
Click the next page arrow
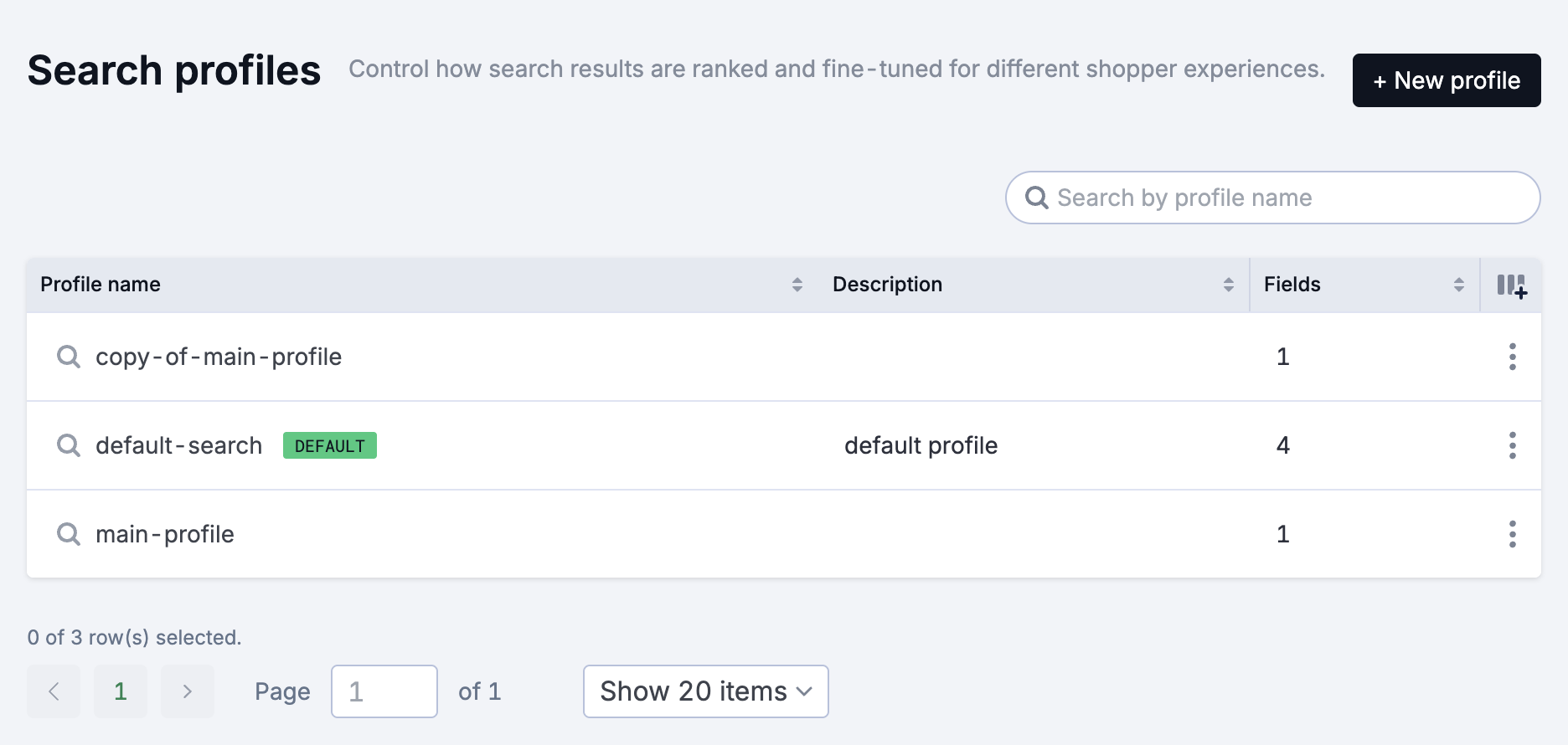coord(187,691)
